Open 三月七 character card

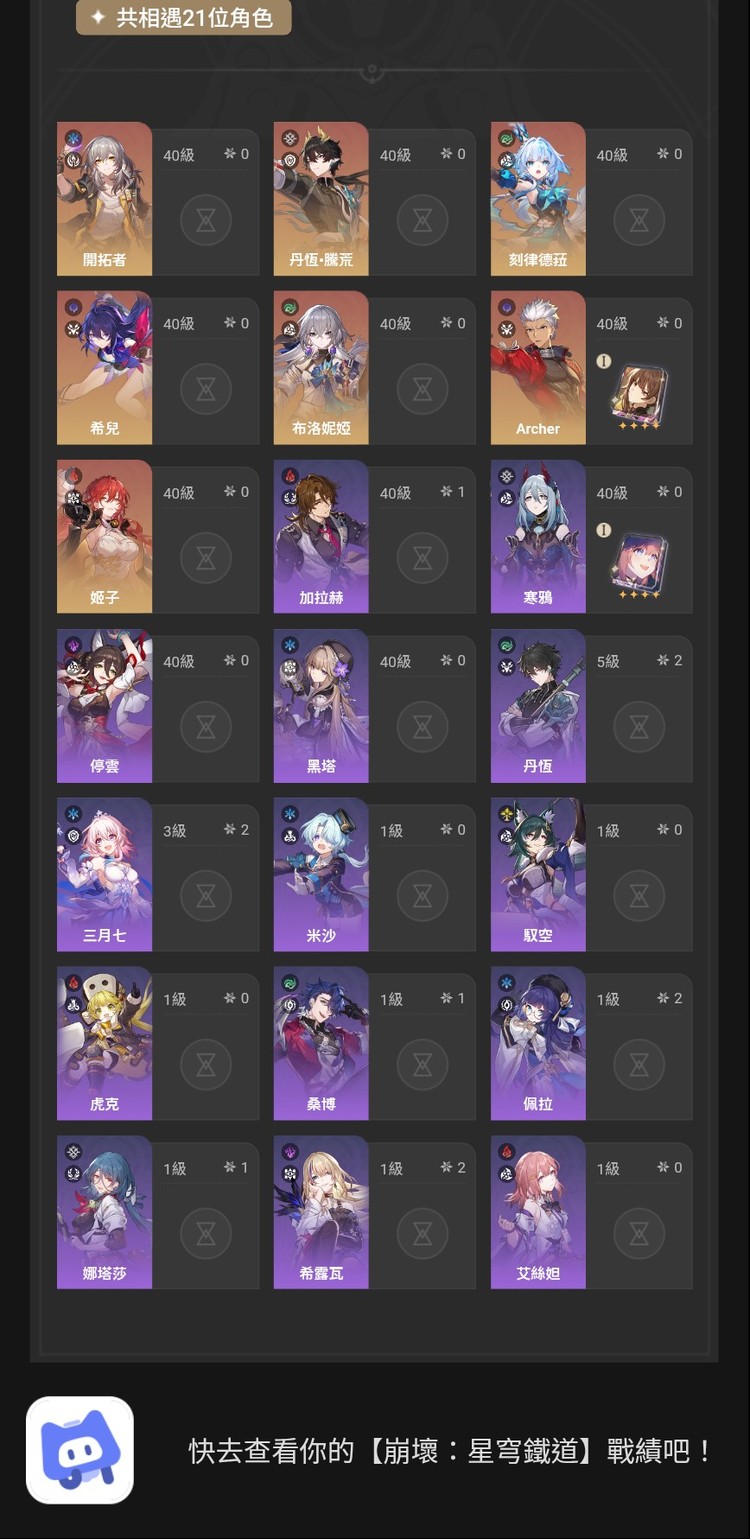(x=158, y=875)
